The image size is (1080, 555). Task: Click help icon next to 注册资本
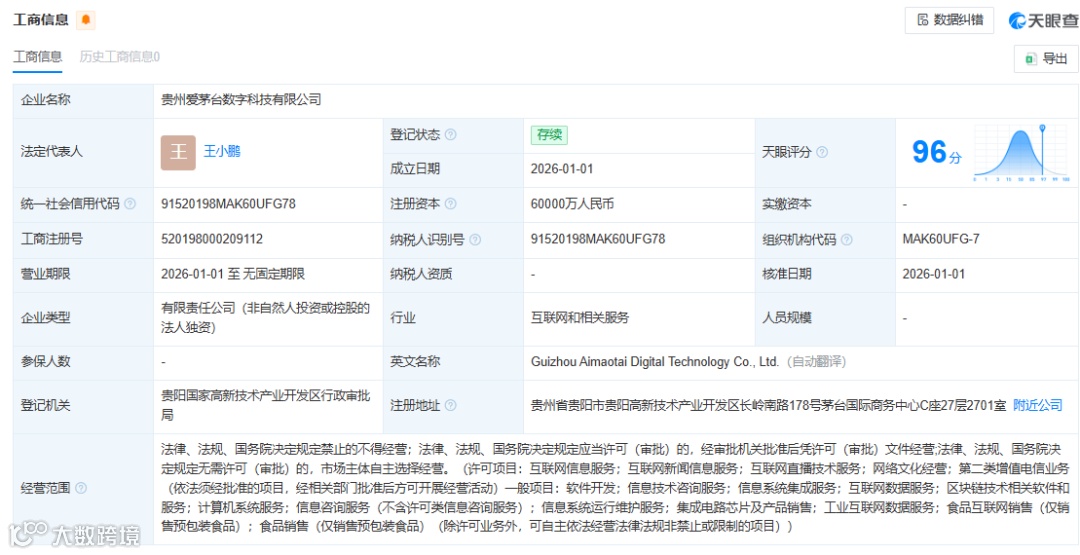point(450,205)
